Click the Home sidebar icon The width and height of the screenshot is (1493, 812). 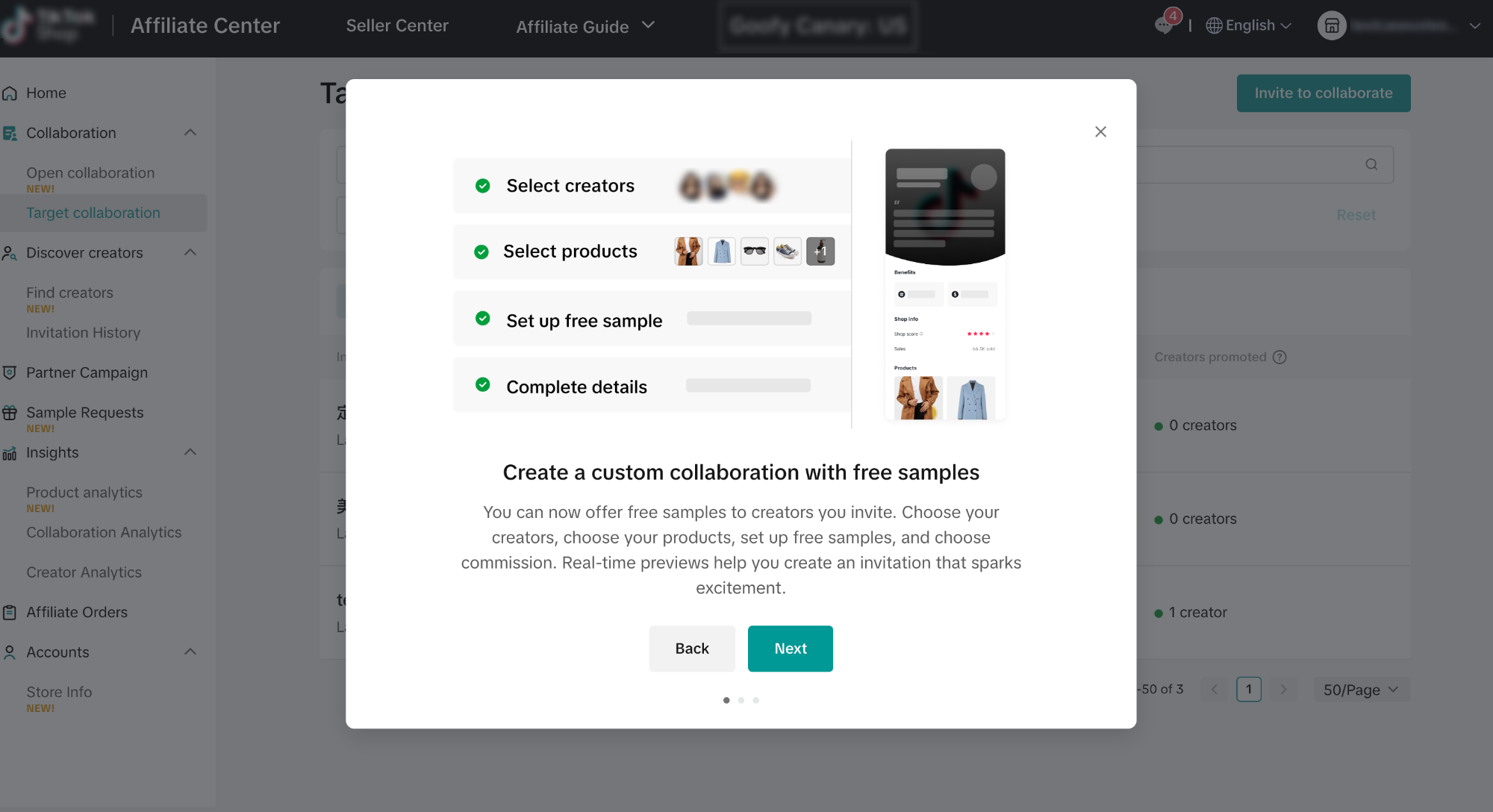tap(10, 93)
